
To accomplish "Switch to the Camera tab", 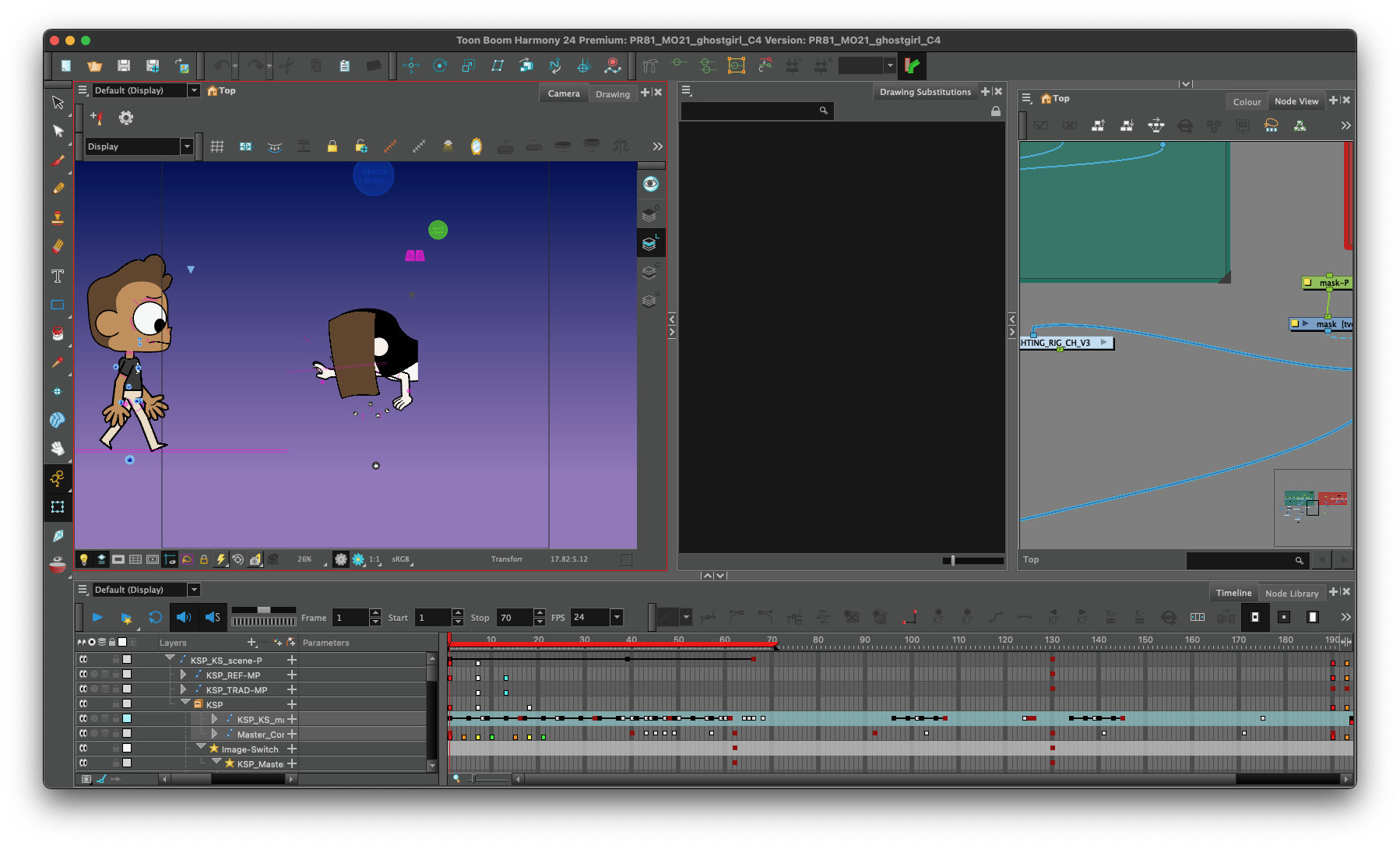I will 564,93.
